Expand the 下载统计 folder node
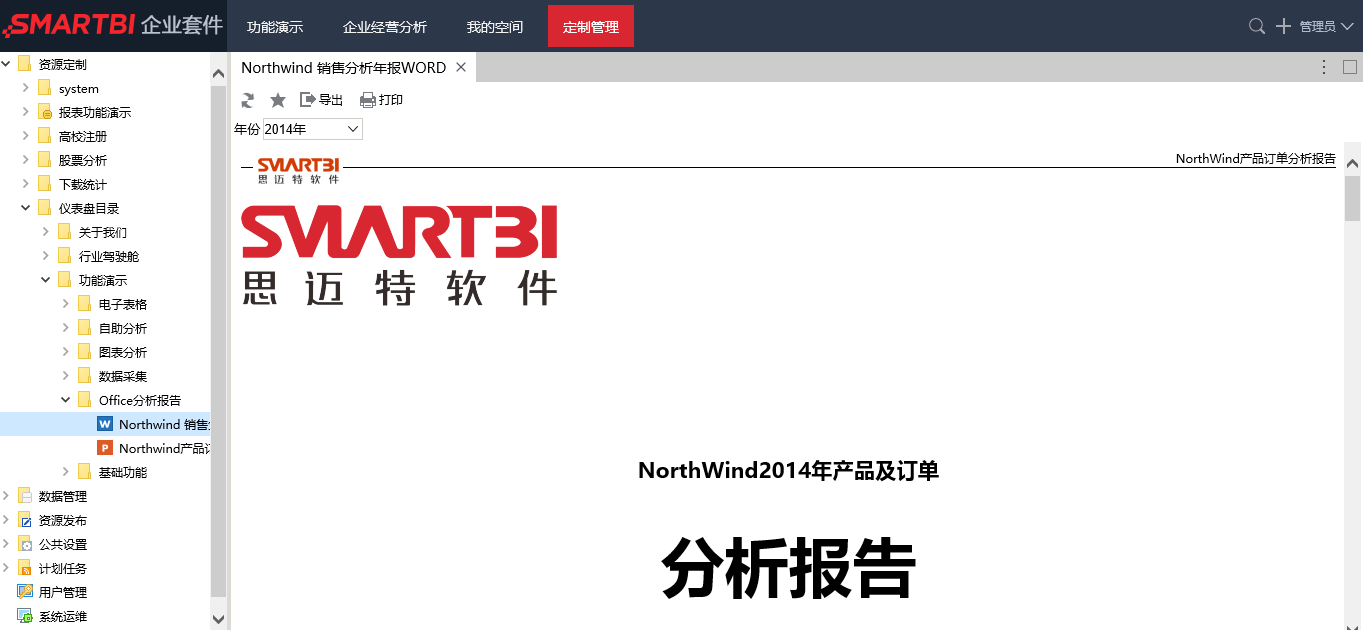Screen dimensions: 1363x630 pyautogui.click(x=26, y=184)
